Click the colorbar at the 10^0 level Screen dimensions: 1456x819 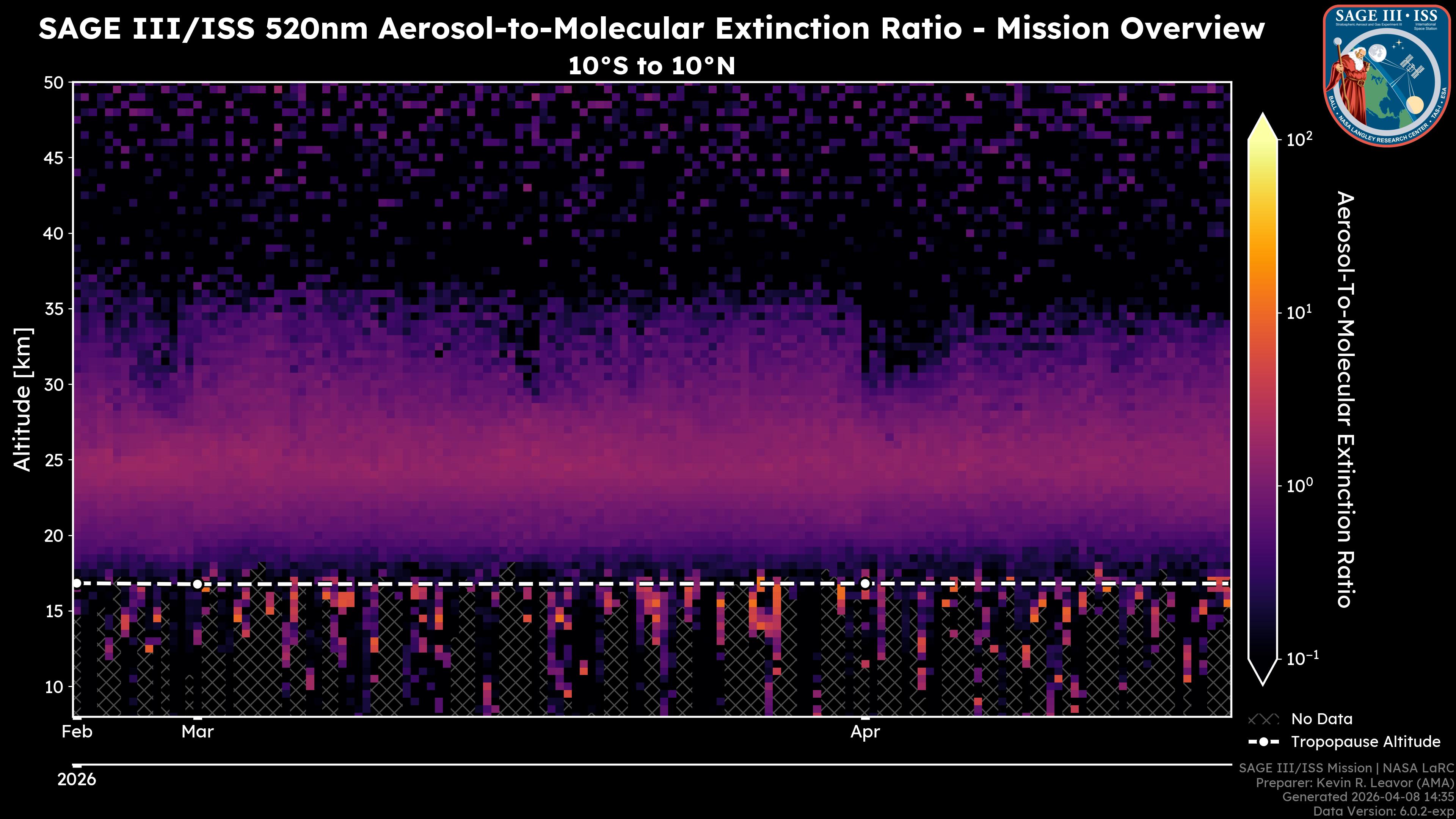coord(1263,485)
